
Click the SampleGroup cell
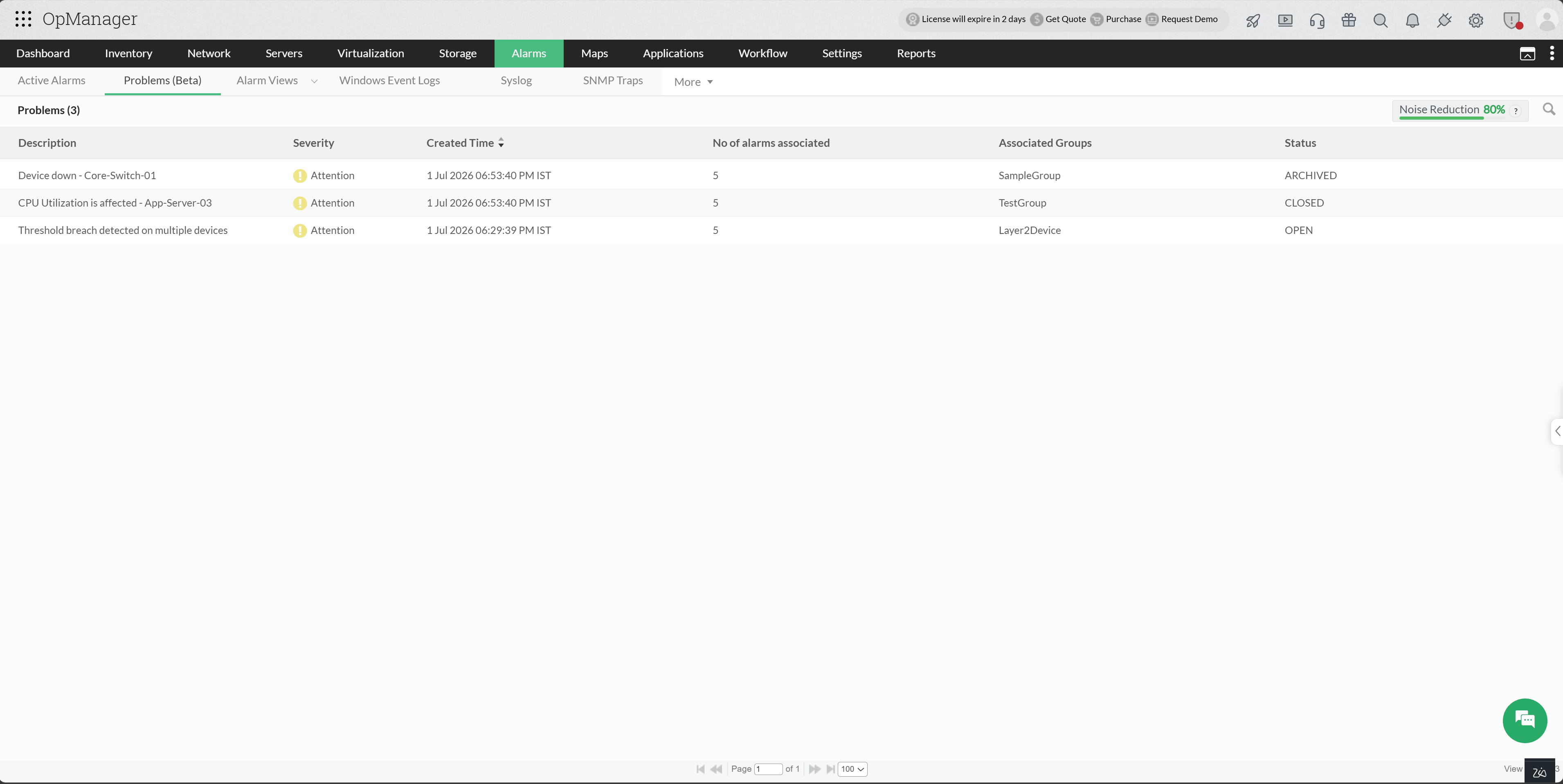pyautogui.click(x=1030, y=175)
